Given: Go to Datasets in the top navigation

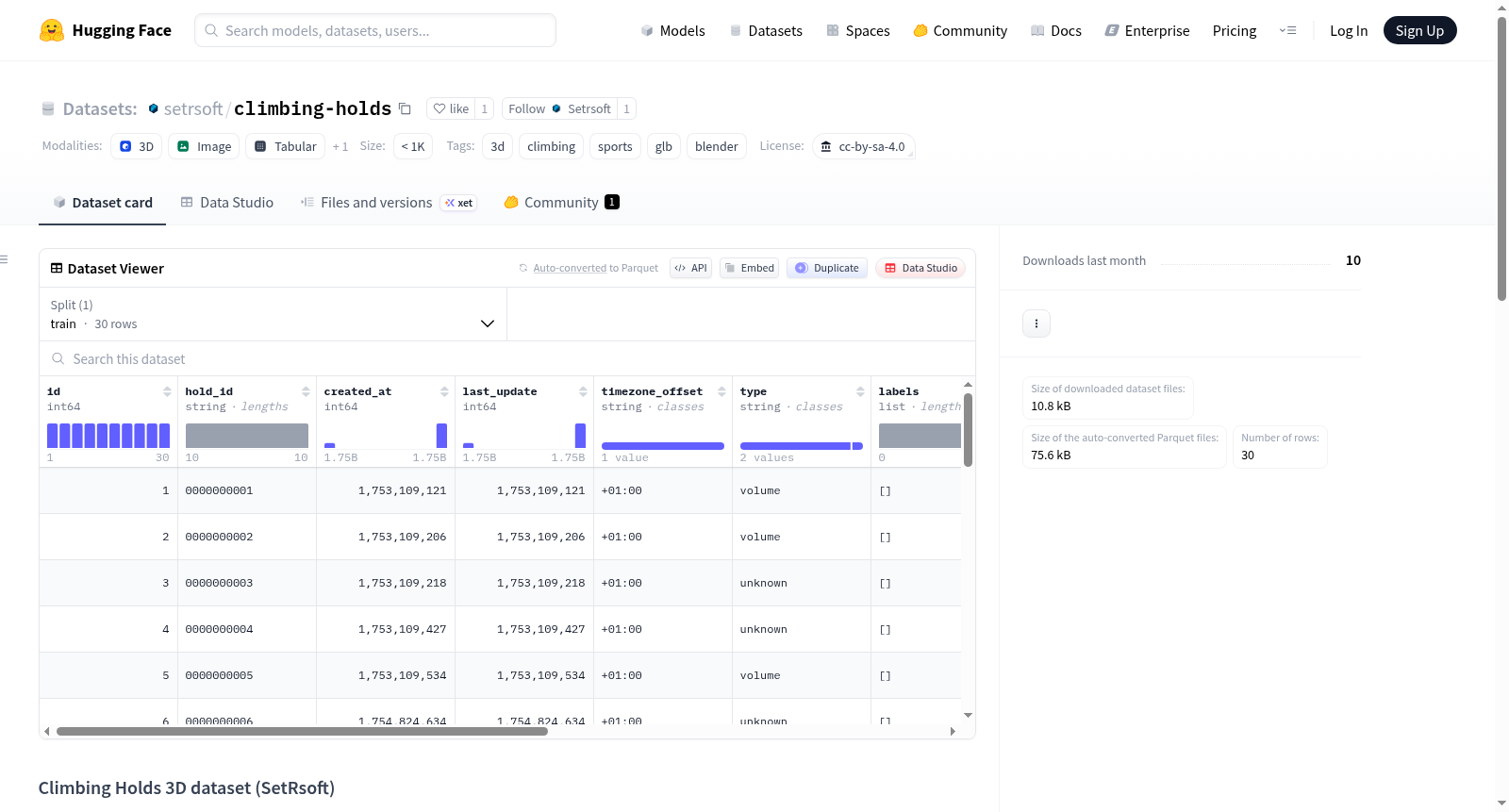Looking at the screenshot, I should (x=766, y=31).
